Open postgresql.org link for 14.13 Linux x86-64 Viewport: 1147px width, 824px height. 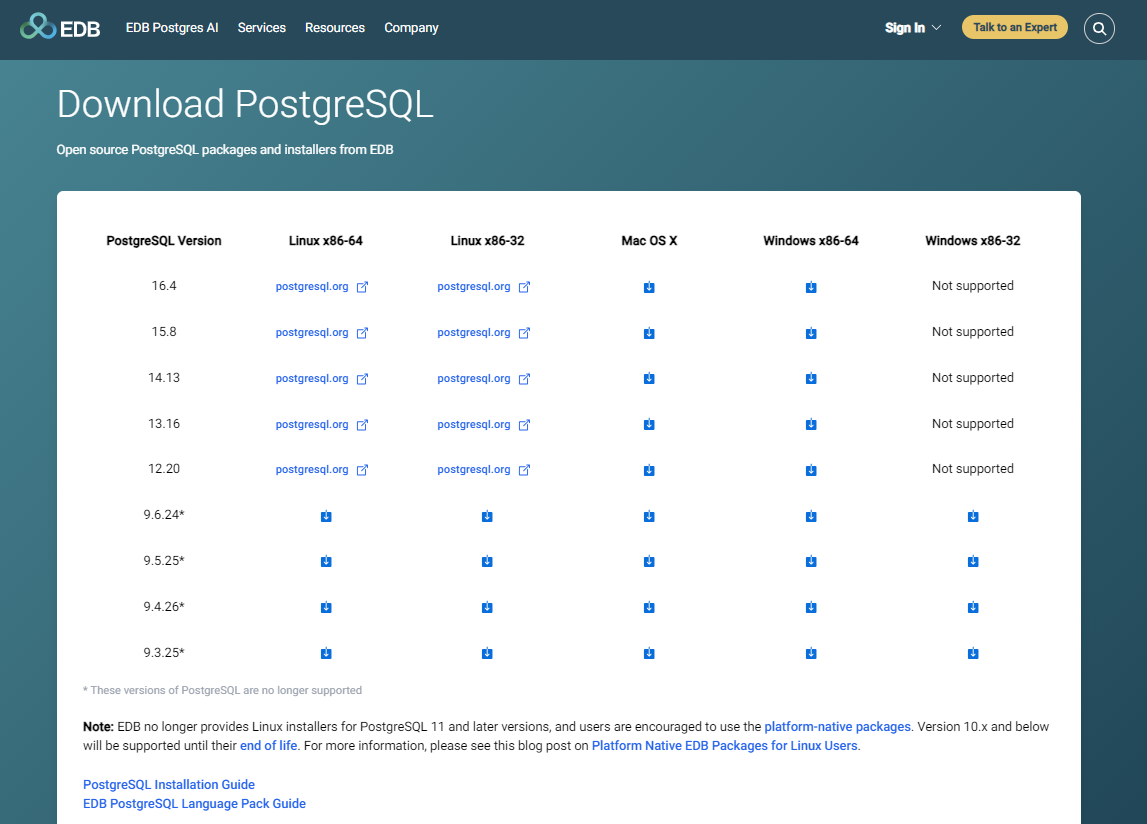point(322,378)
